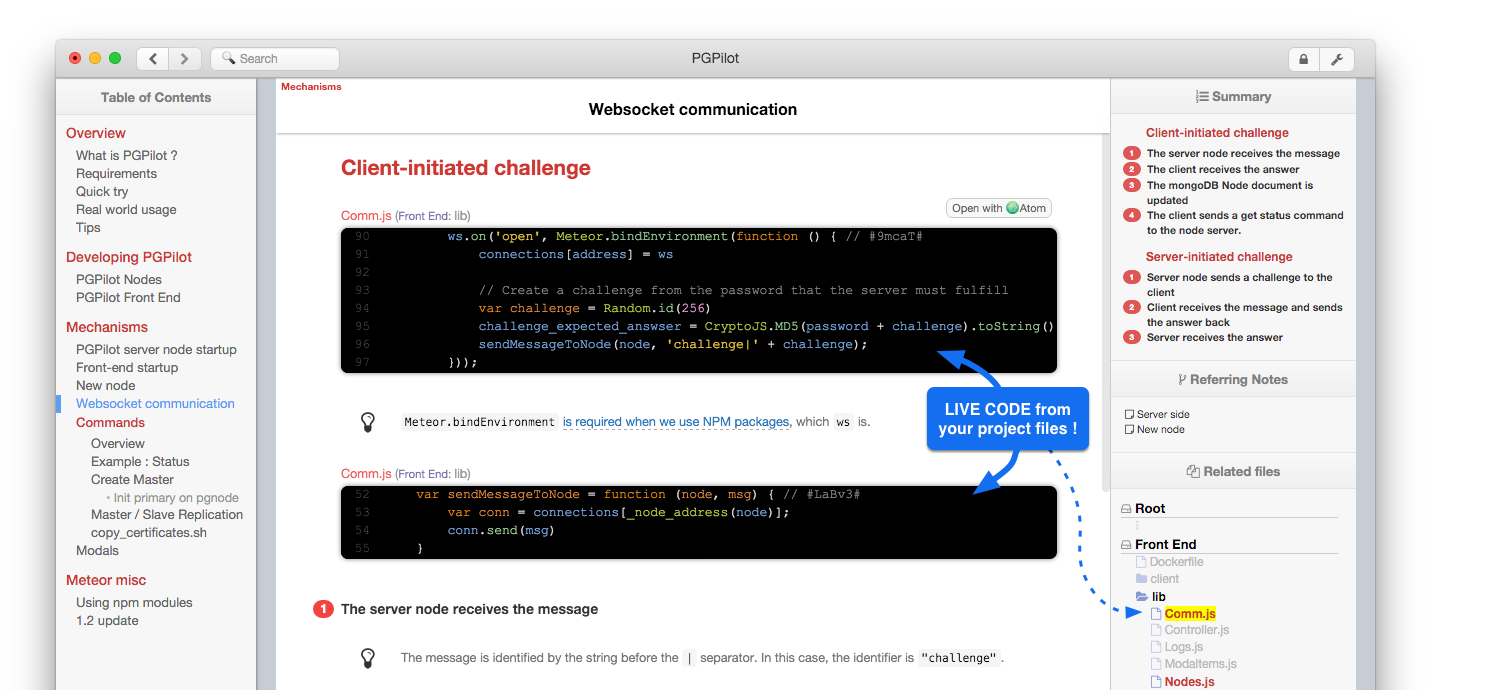Click inside the Search field

click(x=274, y=58)
